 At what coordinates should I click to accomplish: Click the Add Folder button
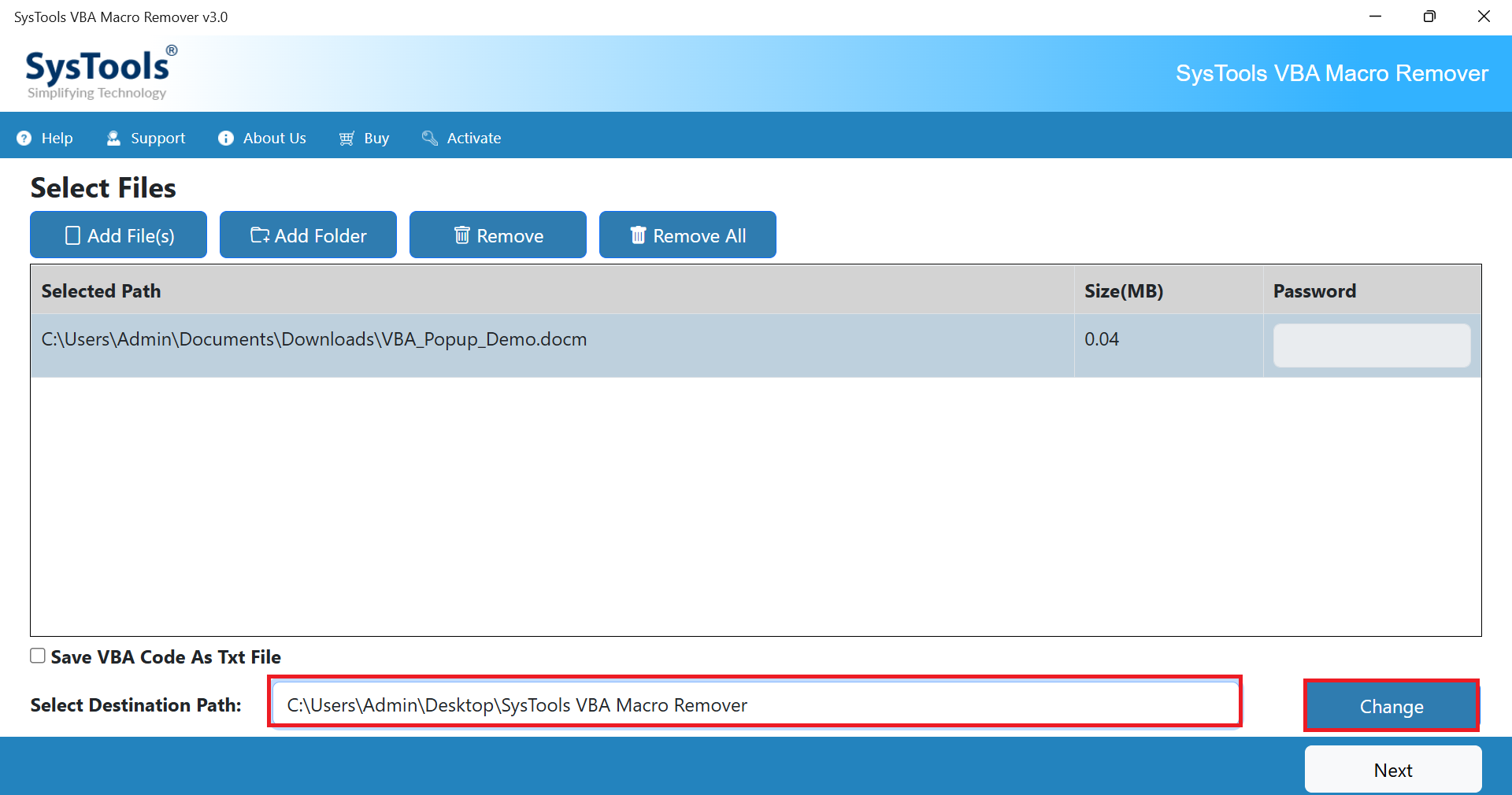[x=309, y=235]
